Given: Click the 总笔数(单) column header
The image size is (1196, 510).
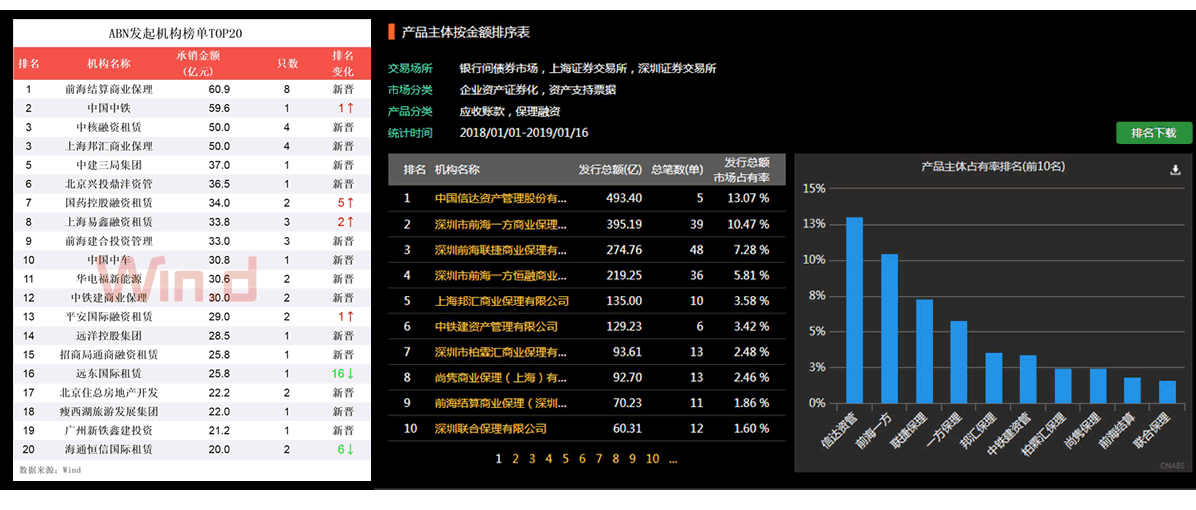Looking at the screenshot, I should (x=677, y=169).
